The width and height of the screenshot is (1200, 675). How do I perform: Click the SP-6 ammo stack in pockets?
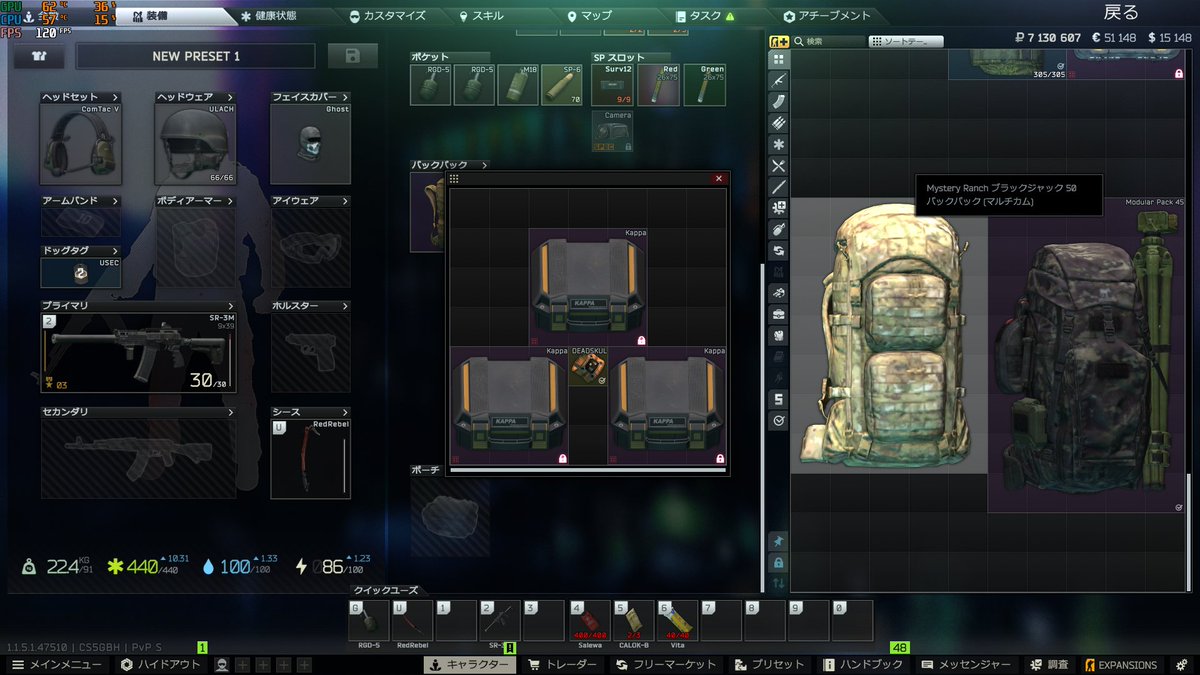pyautogui.click(x=563, y=85)
